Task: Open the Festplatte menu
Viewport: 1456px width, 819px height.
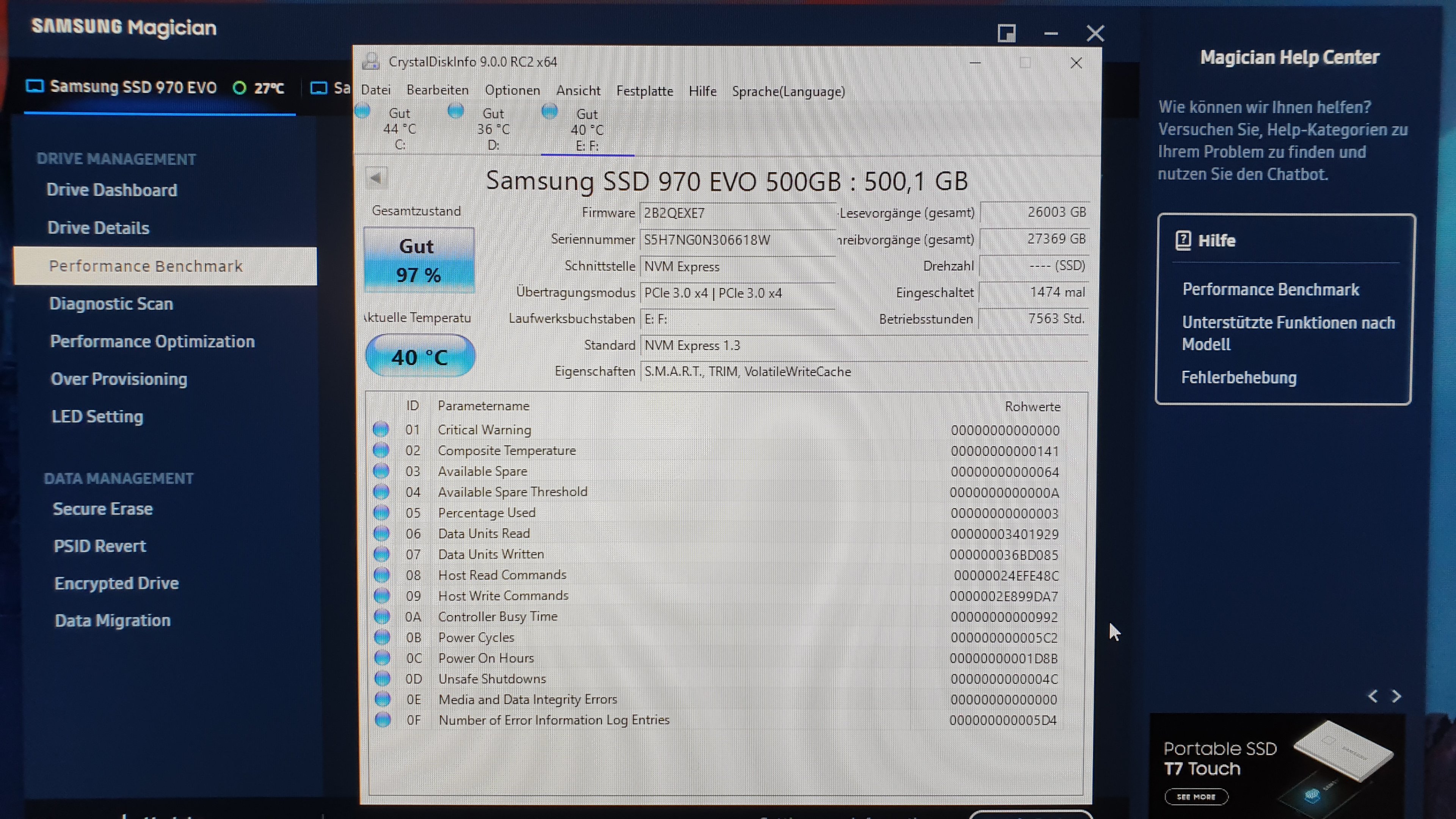Action: tap(644, 91)
